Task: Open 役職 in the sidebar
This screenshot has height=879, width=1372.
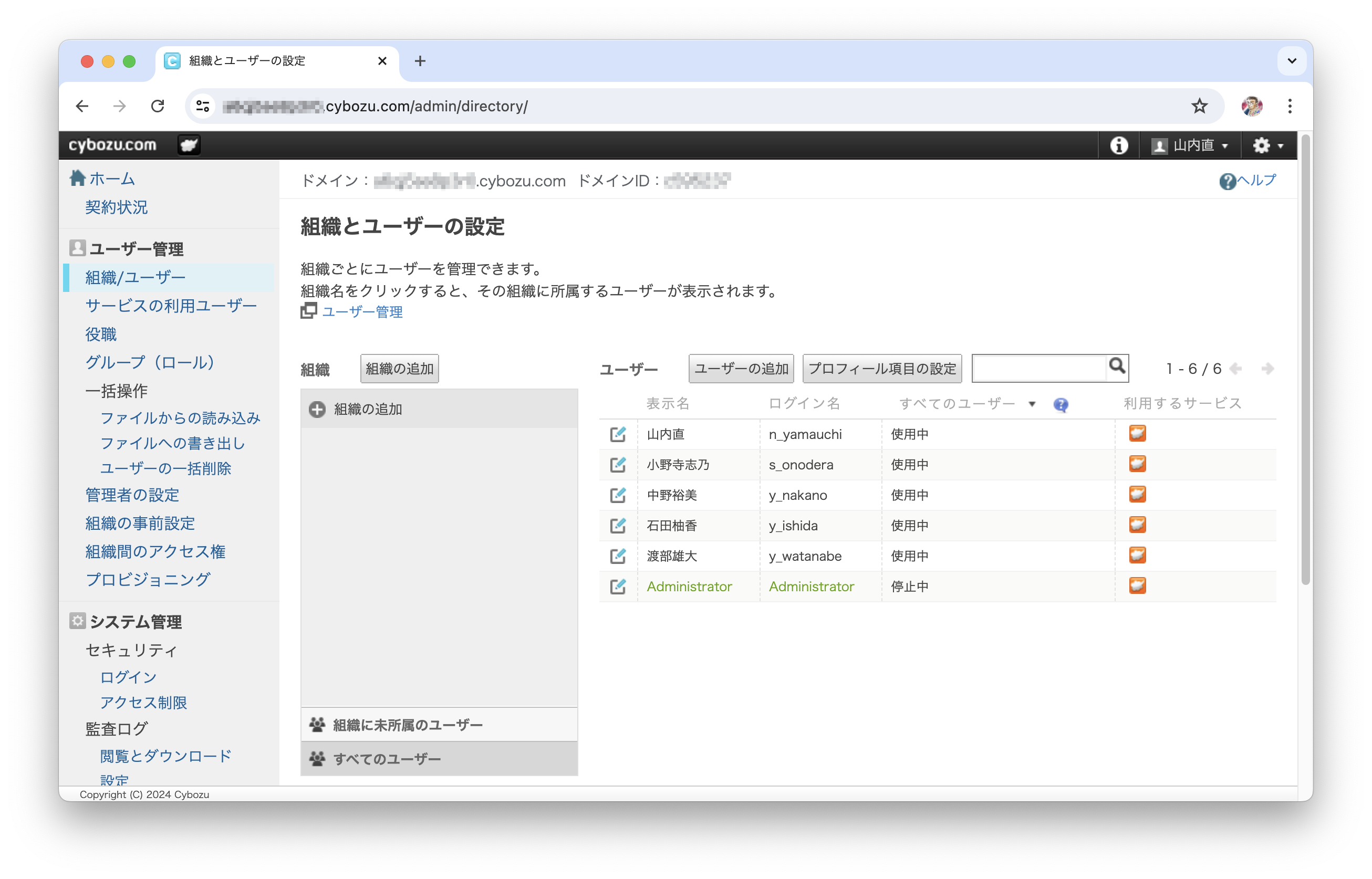Action: pos(100,334)
